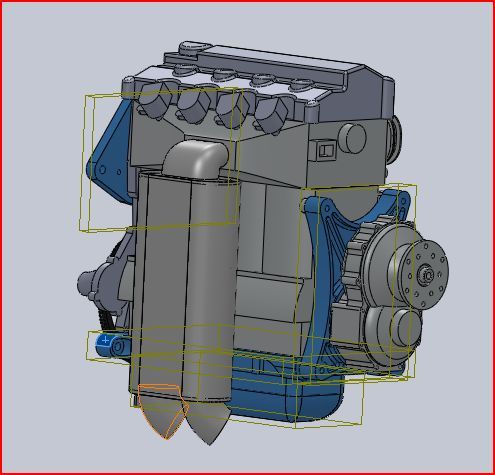Click the round plug on cylinder head side
Screen dimensions: 495x475
coord(352,138)
